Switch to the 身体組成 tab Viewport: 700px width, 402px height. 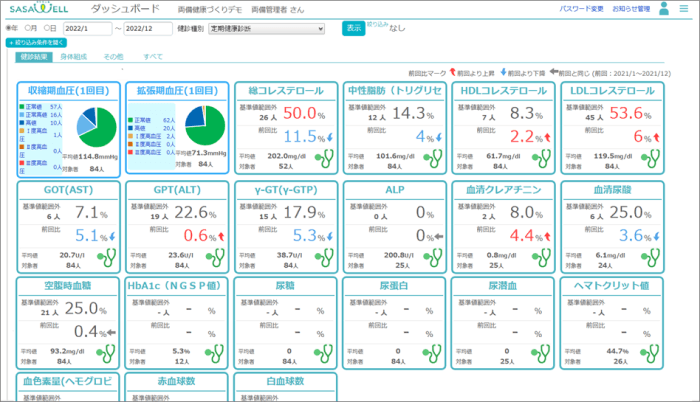pyautogui.click(x=73, y=57)
